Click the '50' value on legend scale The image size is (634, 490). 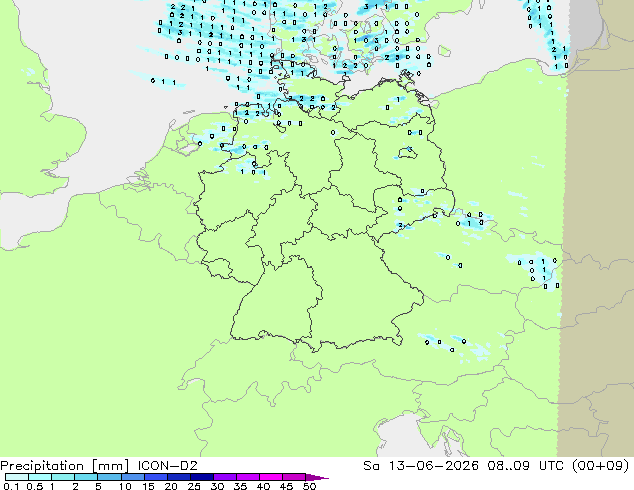309,486
